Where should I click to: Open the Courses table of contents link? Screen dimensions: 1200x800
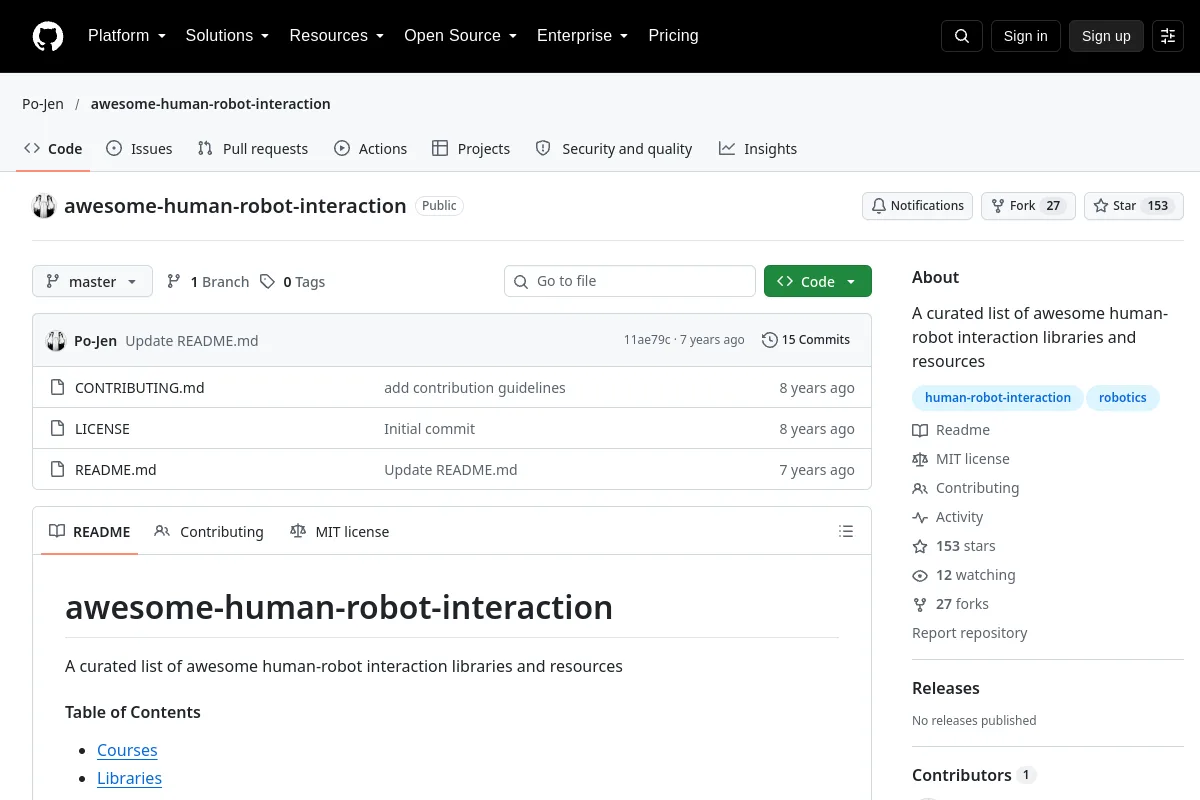pos(127,750)
